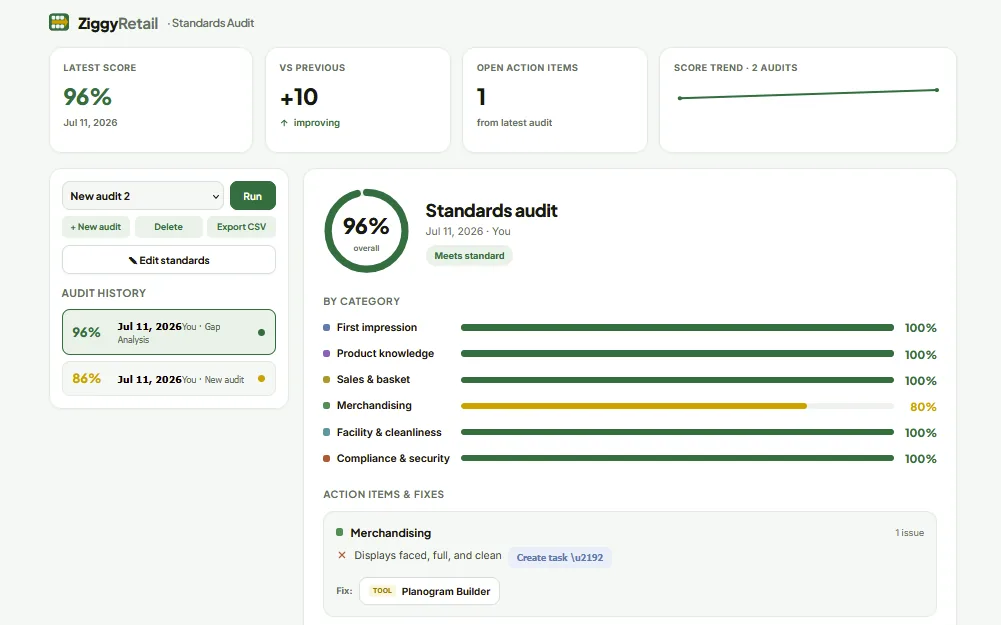Click the Compliance & security progress bar

tap(677, 458)
